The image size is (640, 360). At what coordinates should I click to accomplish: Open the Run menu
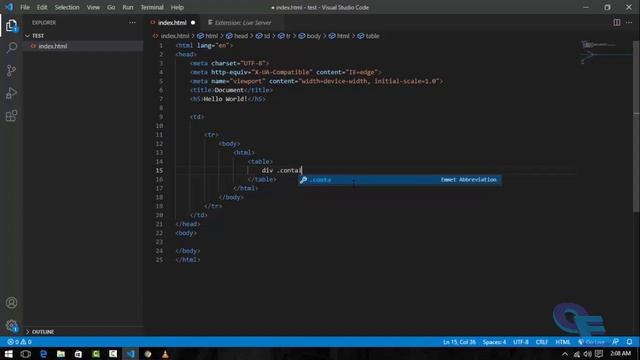click(128, 7)
